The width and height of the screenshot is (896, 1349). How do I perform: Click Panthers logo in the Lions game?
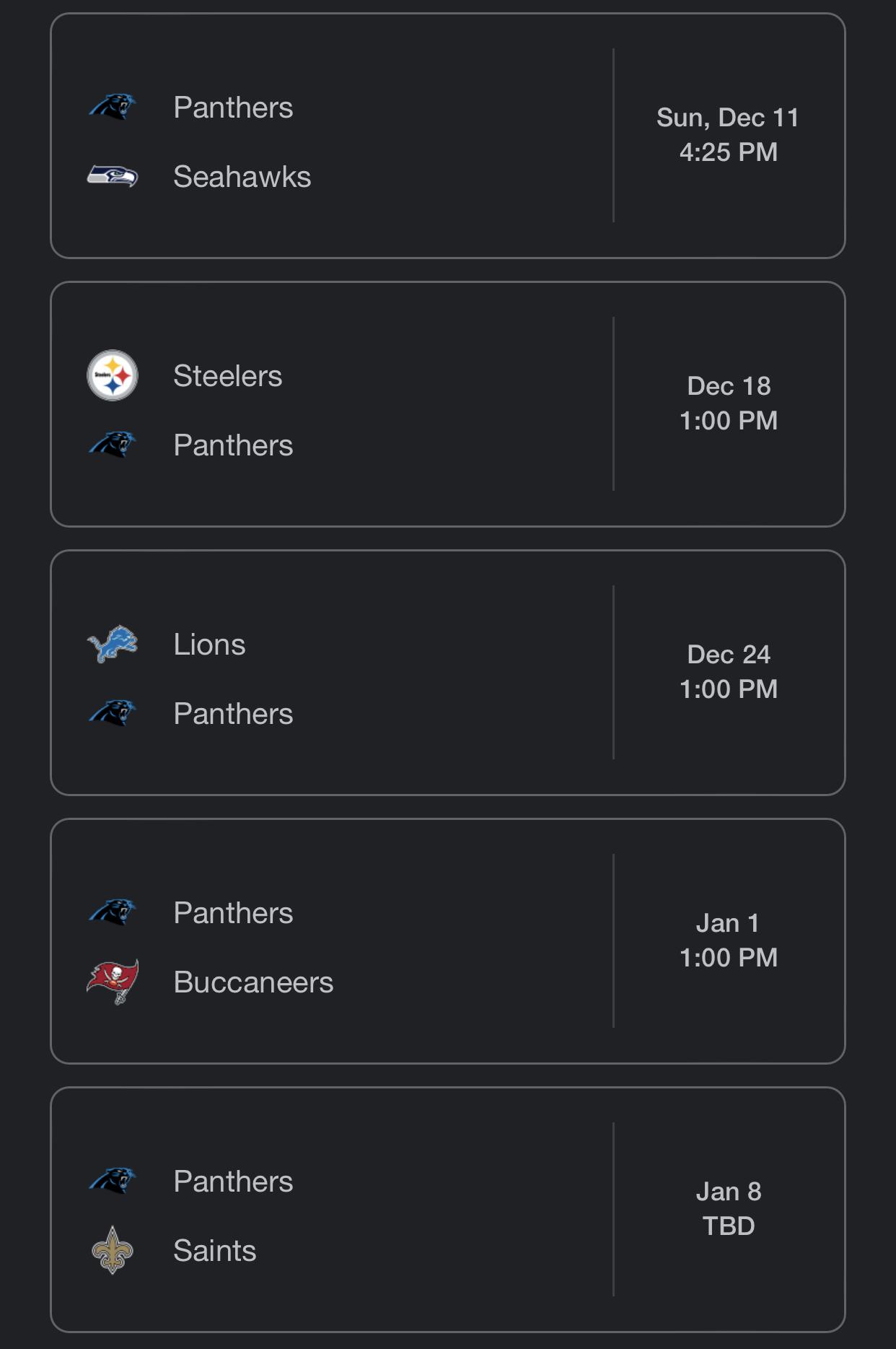pos(113,713)
